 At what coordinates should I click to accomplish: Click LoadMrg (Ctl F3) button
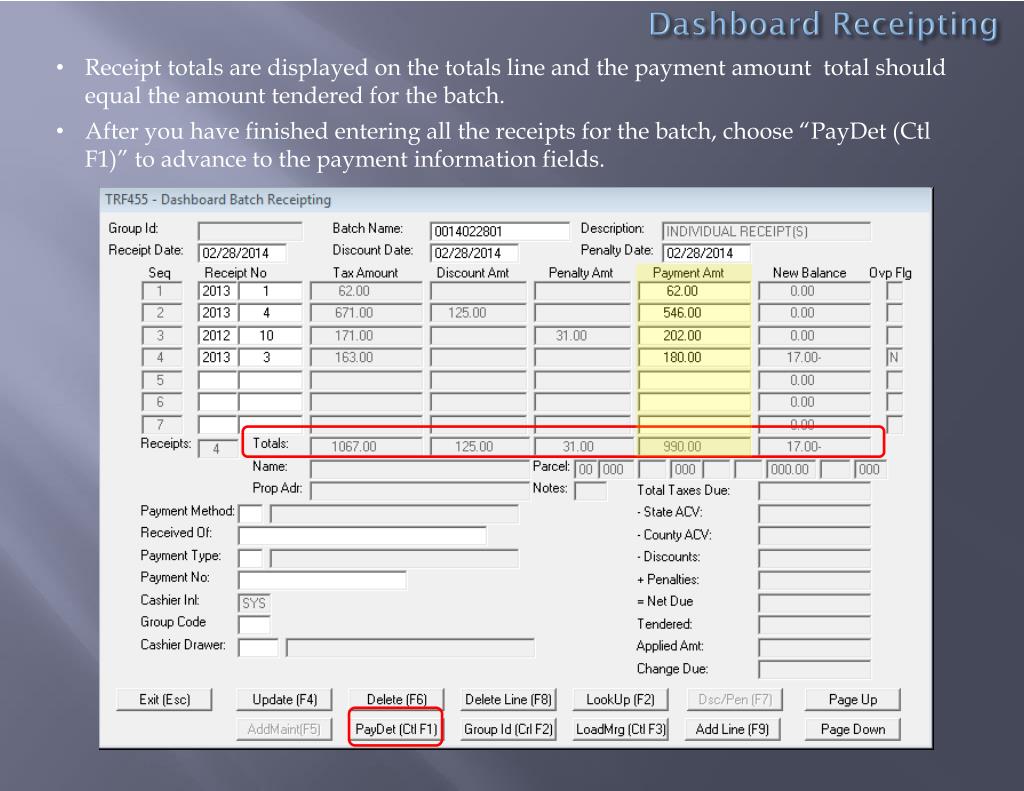tap(620, 729)
